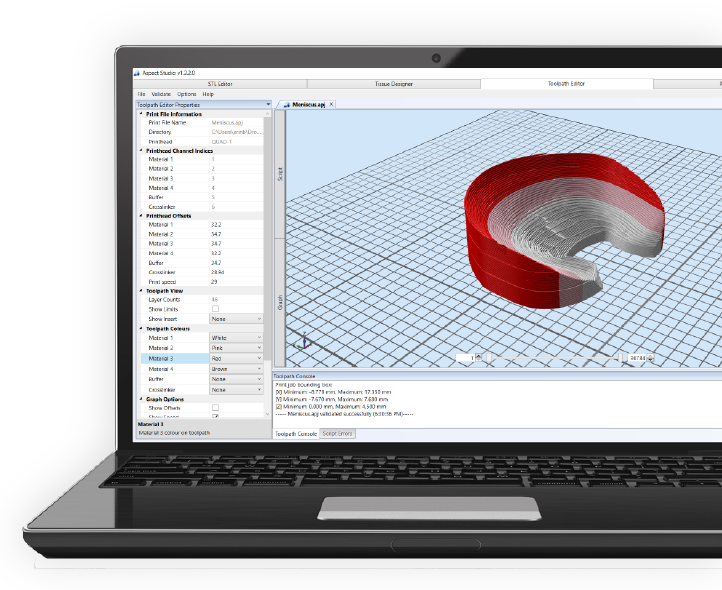Switch to the Tissue Designer tab
Viewport: 722px width, 590px height.
pos(394,84)
